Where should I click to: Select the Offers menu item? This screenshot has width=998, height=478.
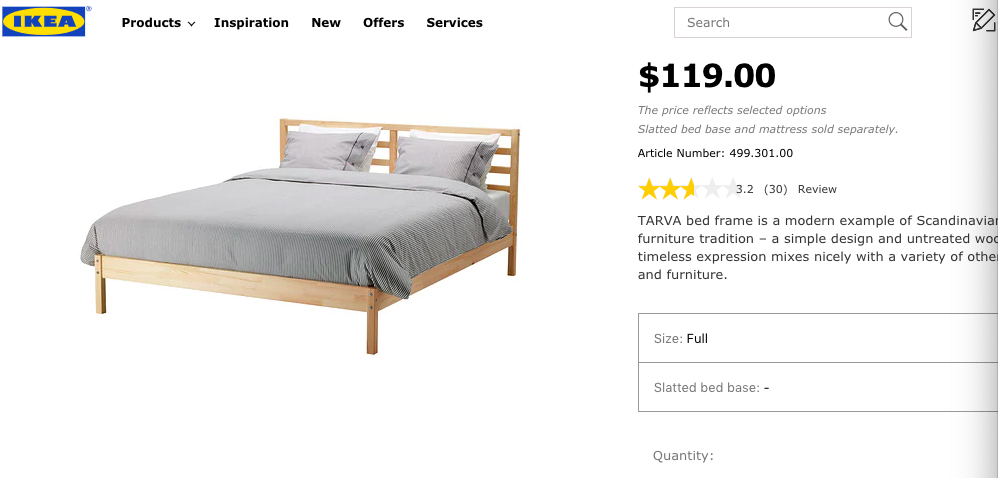tap(384, 23)
